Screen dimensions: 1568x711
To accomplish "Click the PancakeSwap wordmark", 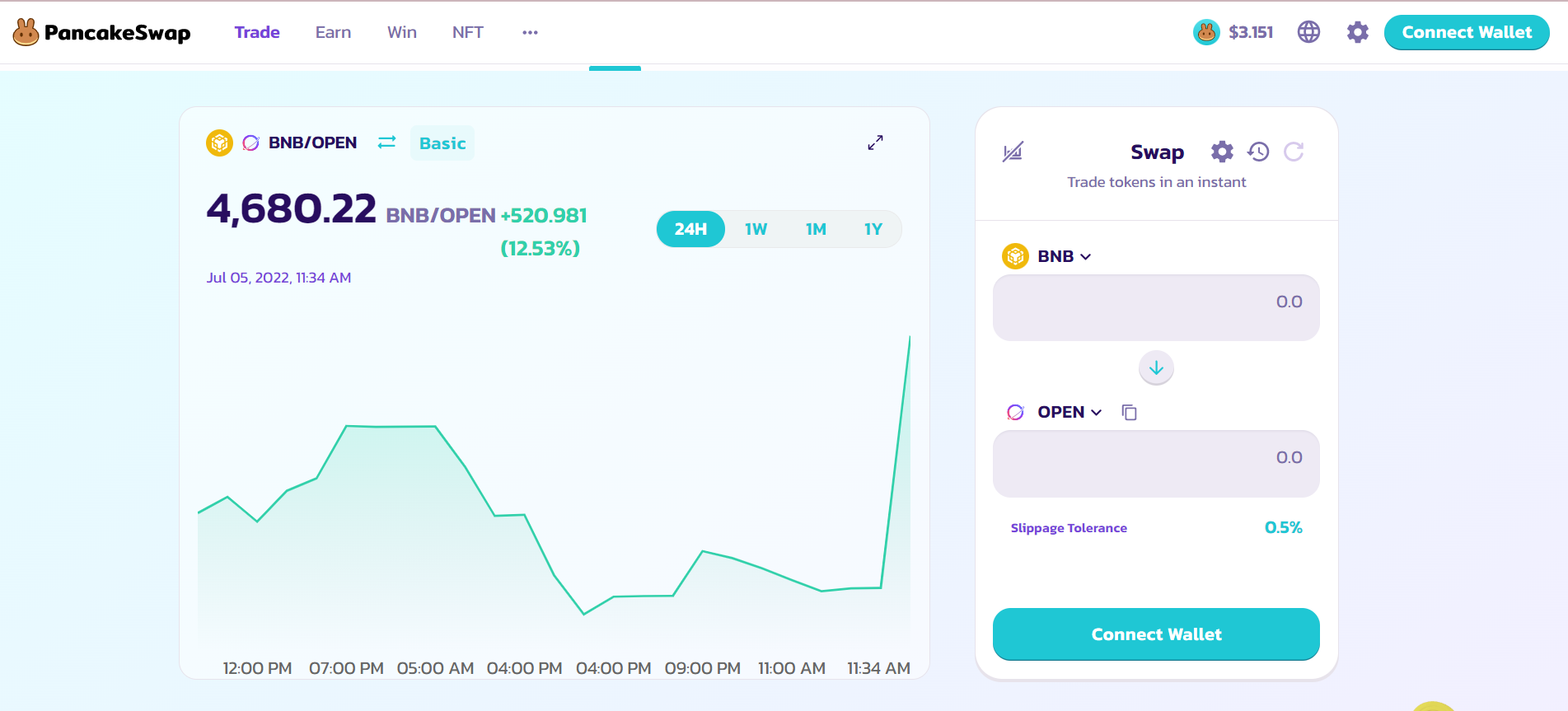I will click(x=117, y=33).
